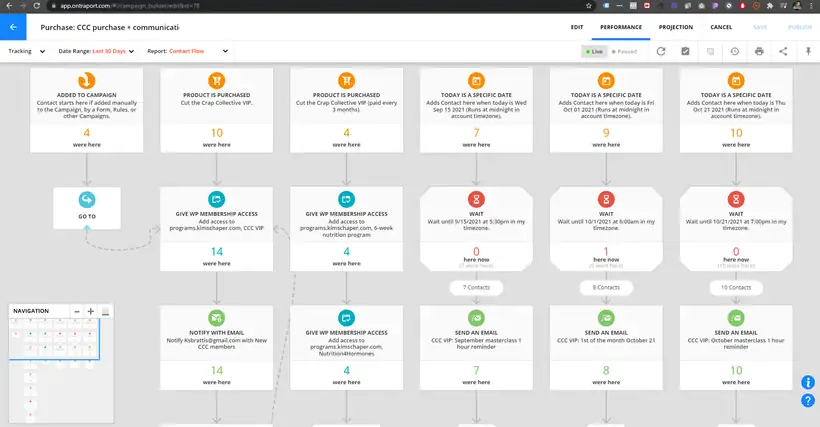
Task: Open the blue help question mark icon
Action: tap(808, 400)
